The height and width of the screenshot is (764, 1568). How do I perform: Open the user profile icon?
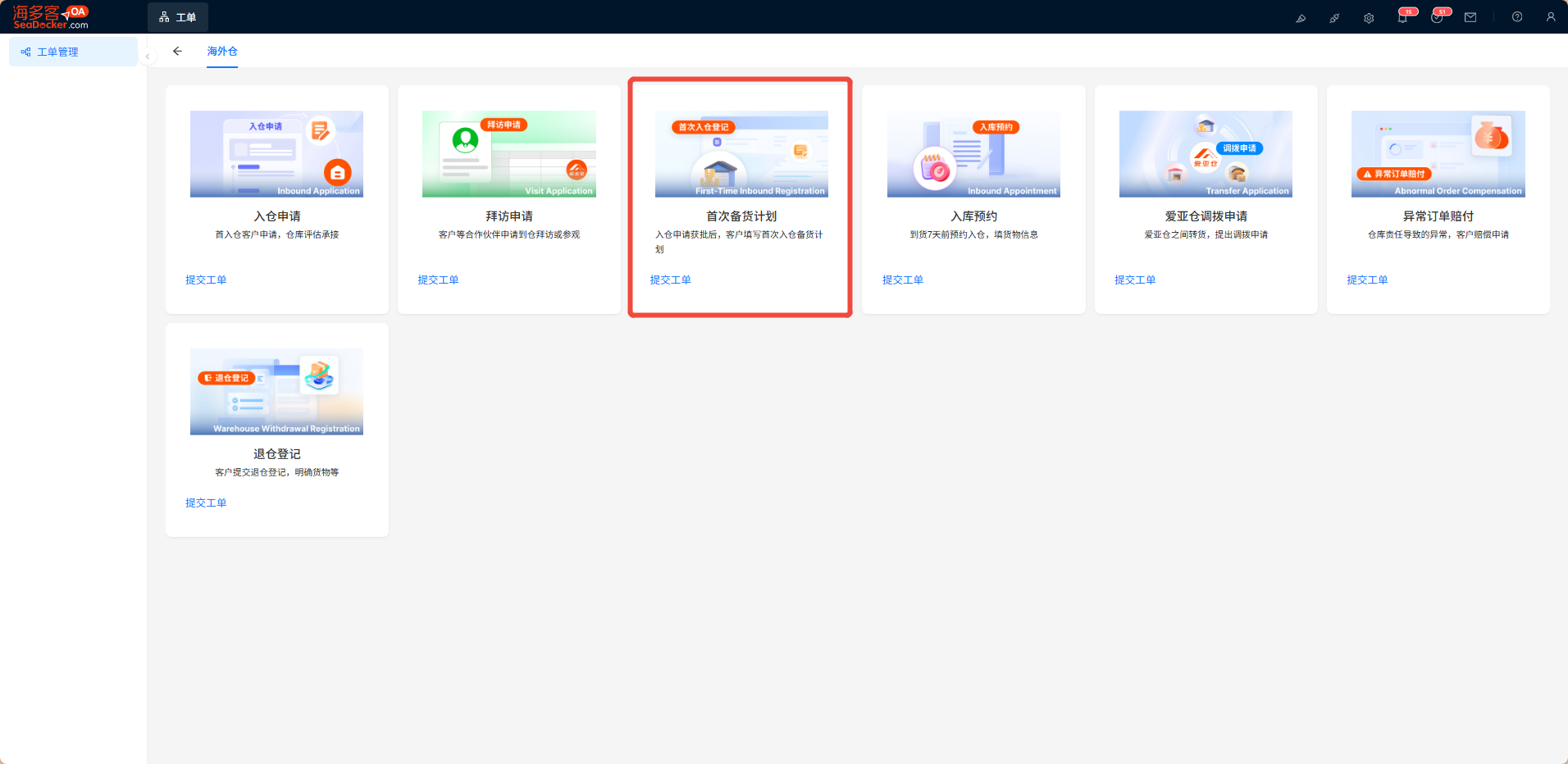[1551, 17]
